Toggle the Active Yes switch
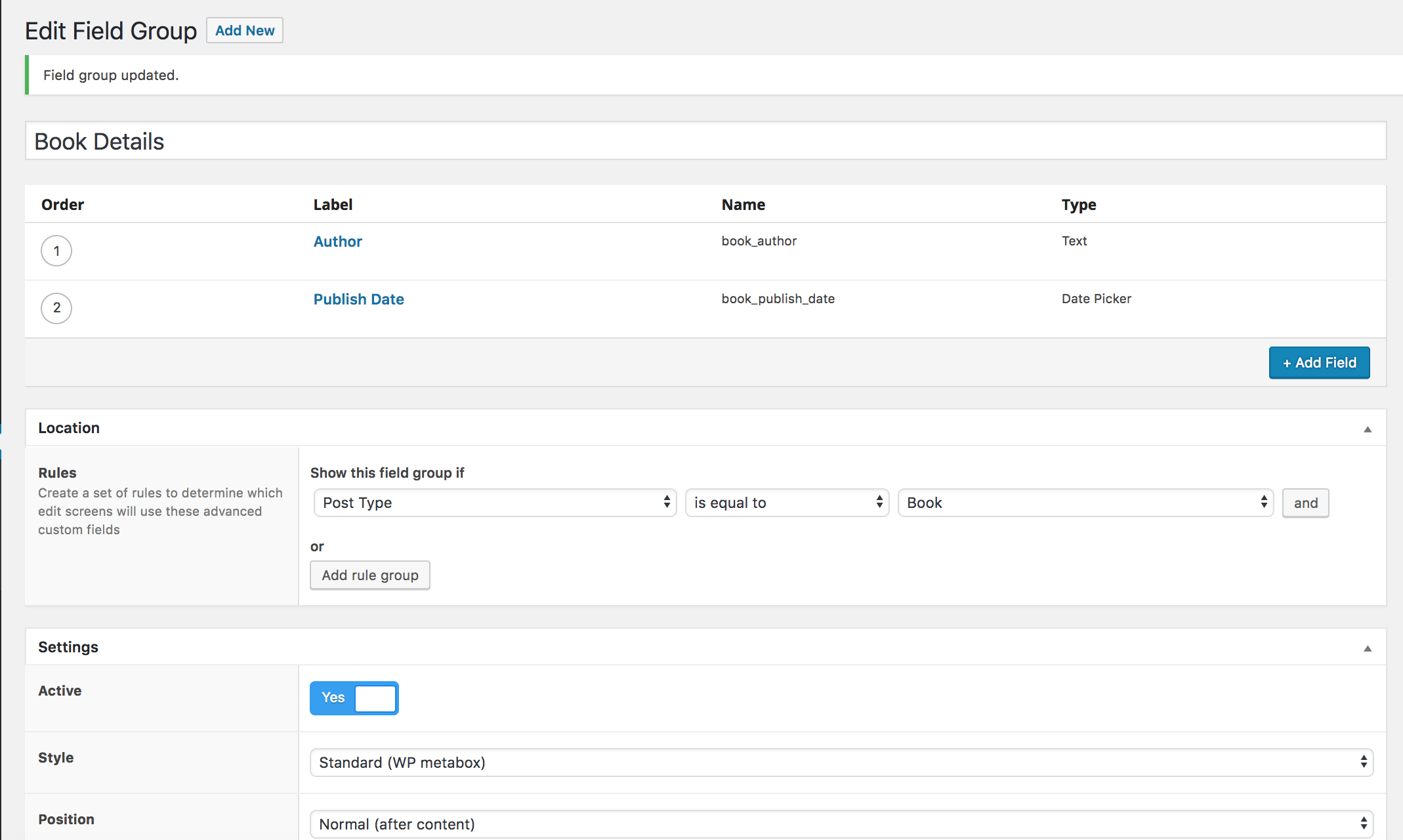Viewport: 1403px width, 840px height. pyautogui.click(x=354, y=698)
